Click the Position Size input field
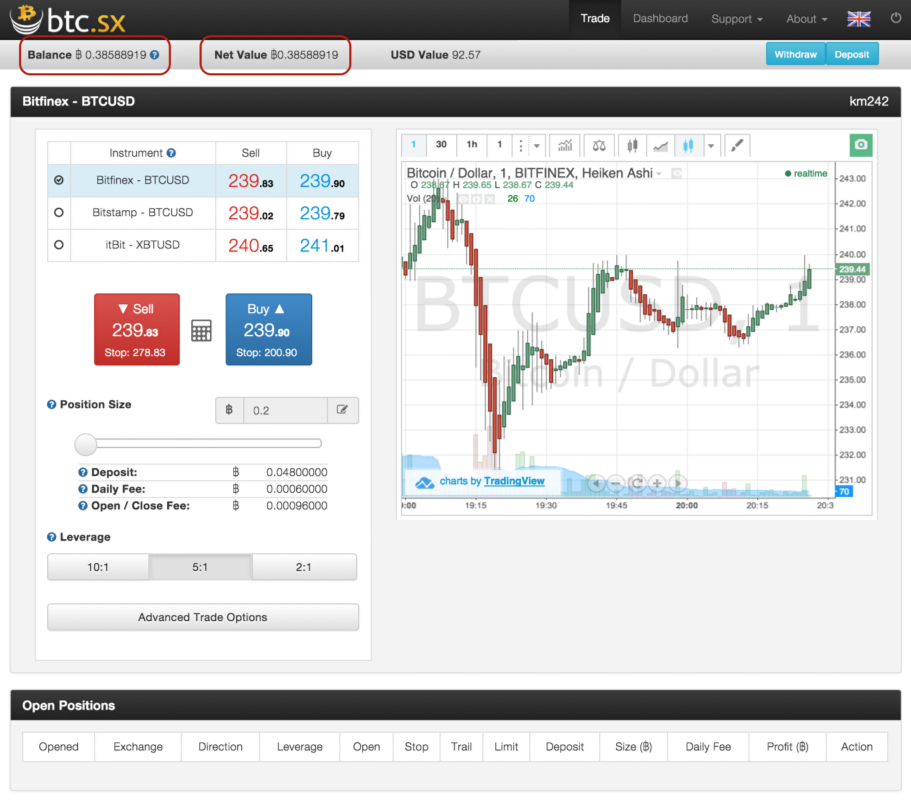 click(285, 411)
